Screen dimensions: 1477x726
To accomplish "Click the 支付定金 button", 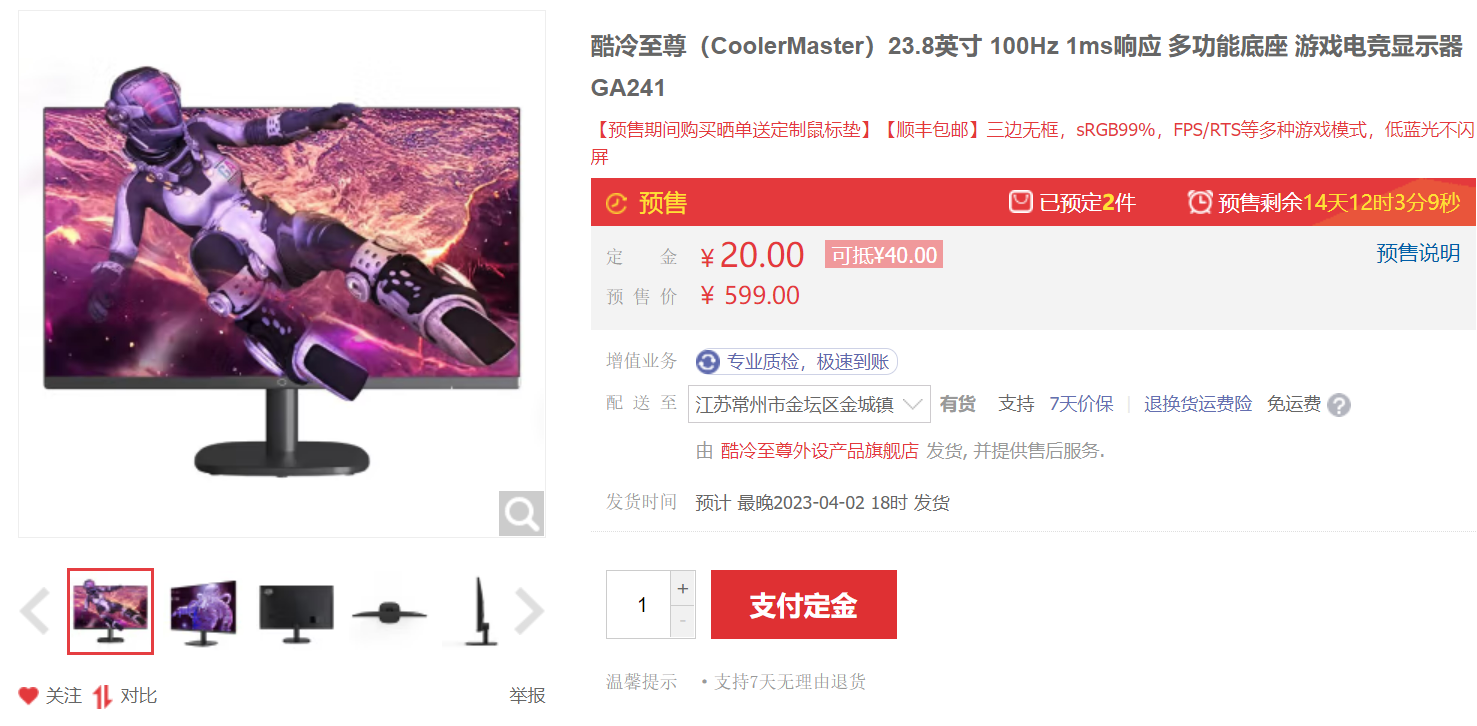I will pos(804,605).
